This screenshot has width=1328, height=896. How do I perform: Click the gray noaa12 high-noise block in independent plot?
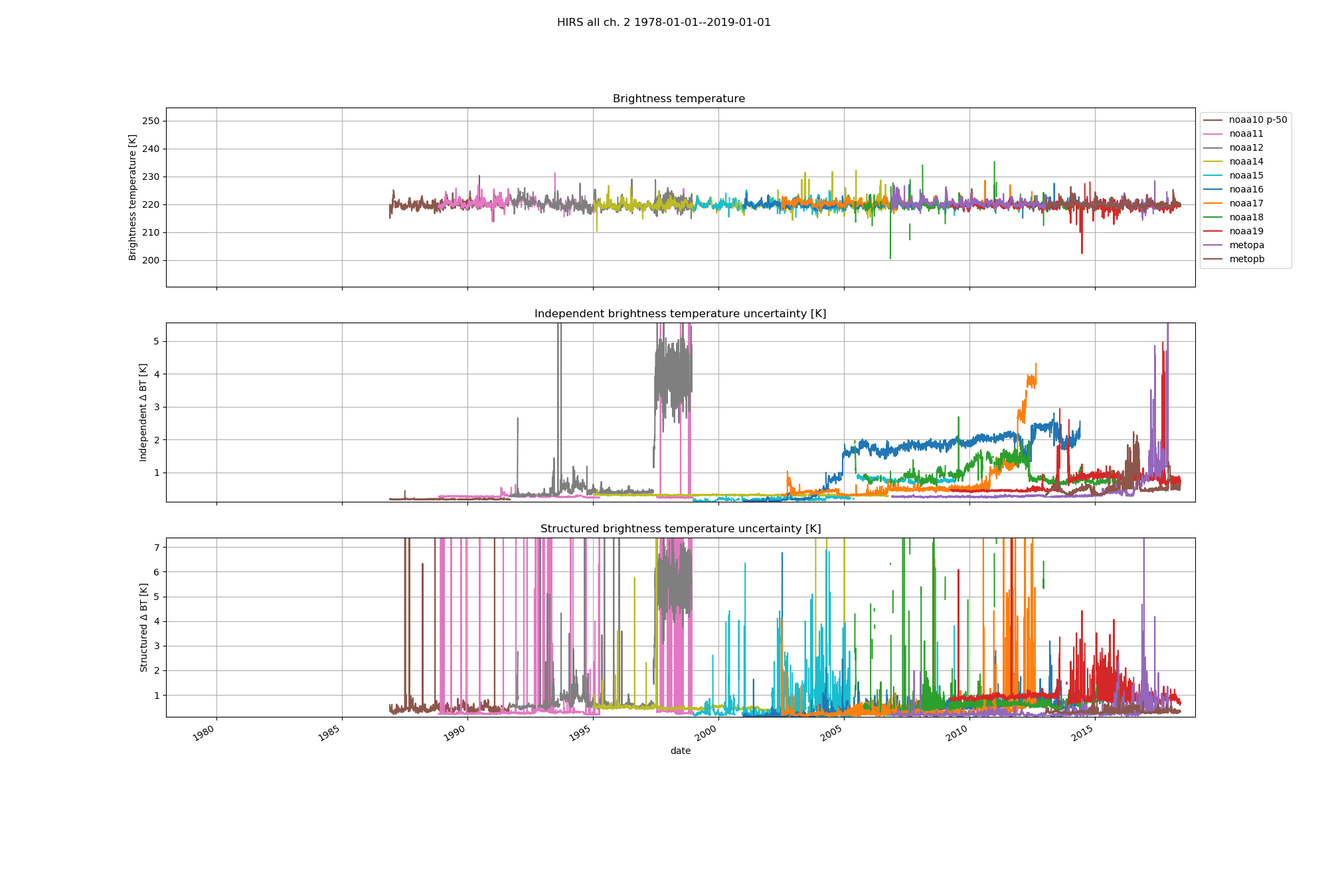673,375
